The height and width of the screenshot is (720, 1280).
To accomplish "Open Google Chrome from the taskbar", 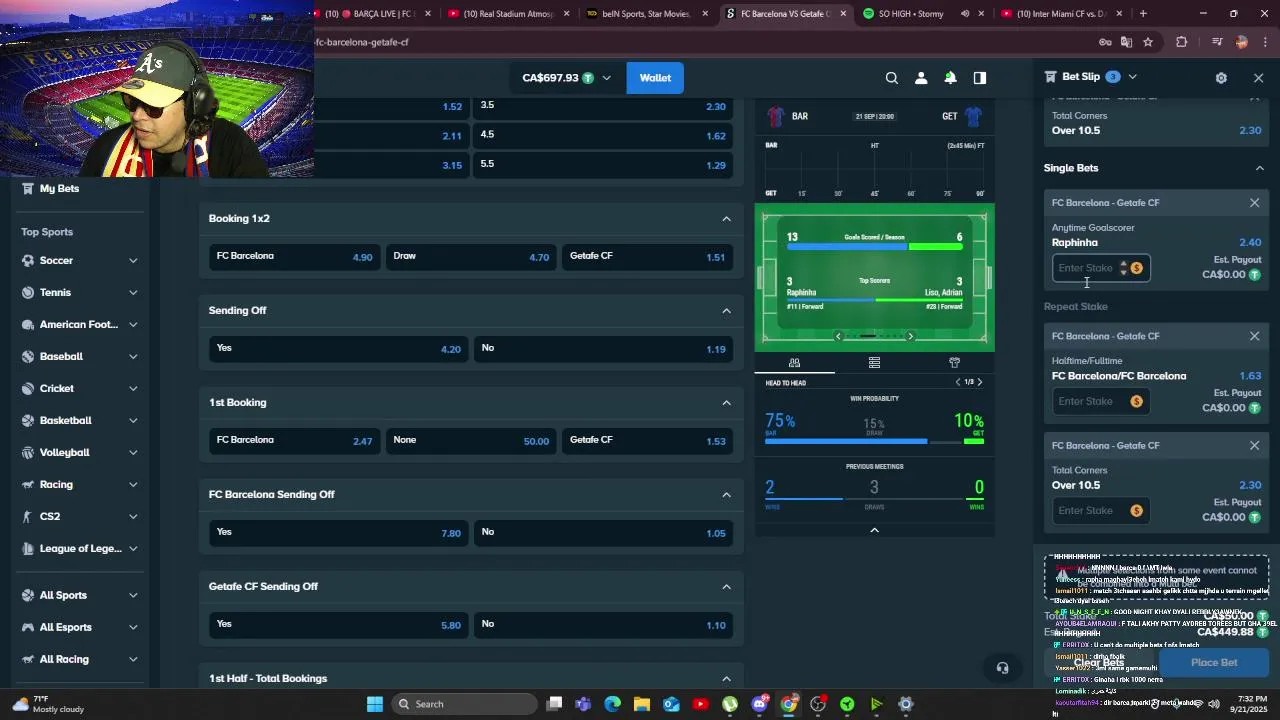I will [789, 704].
